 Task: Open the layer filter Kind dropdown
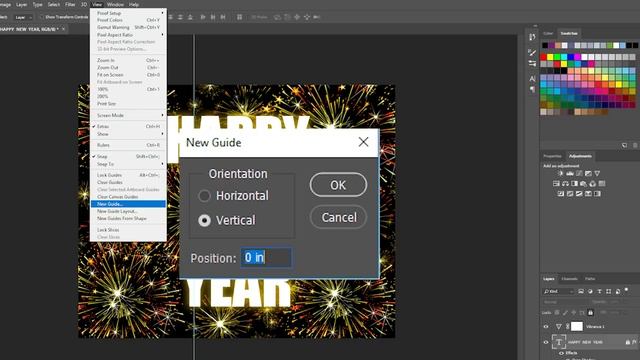click(x=558, y=291)
